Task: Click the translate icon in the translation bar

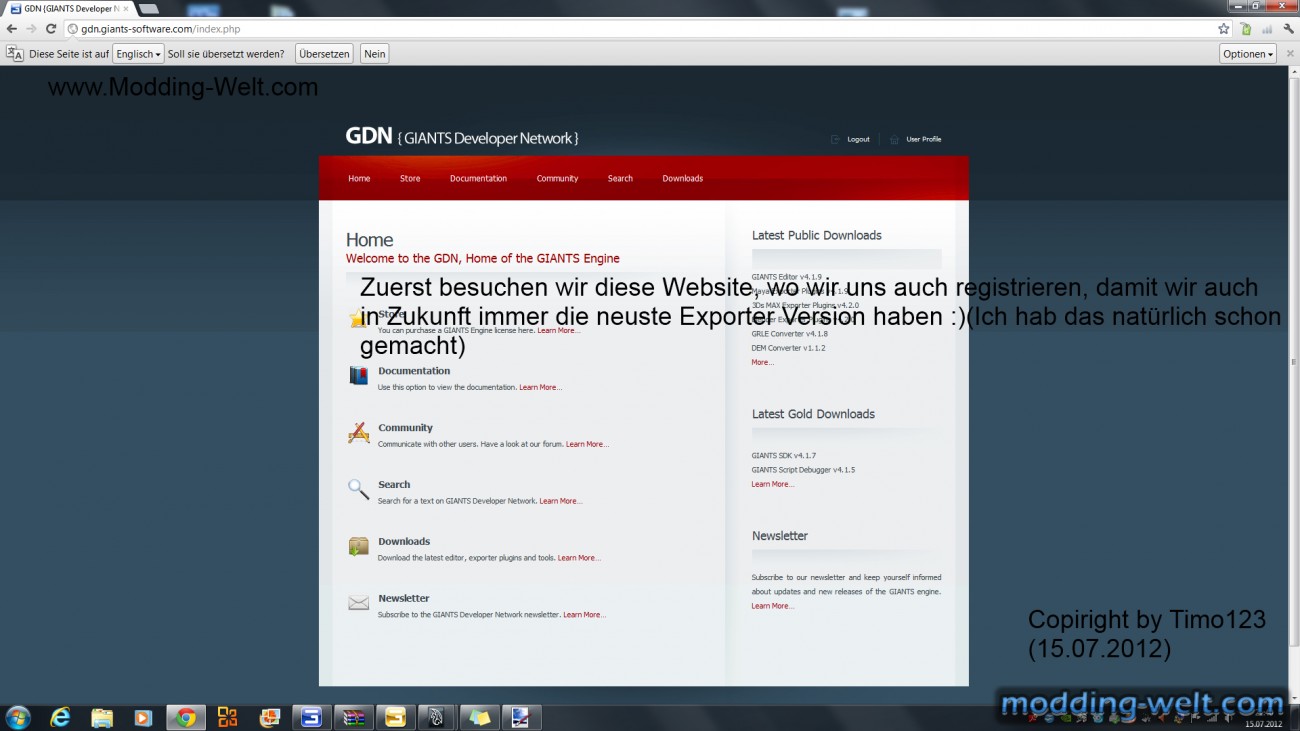Action: tap(15, 53)
